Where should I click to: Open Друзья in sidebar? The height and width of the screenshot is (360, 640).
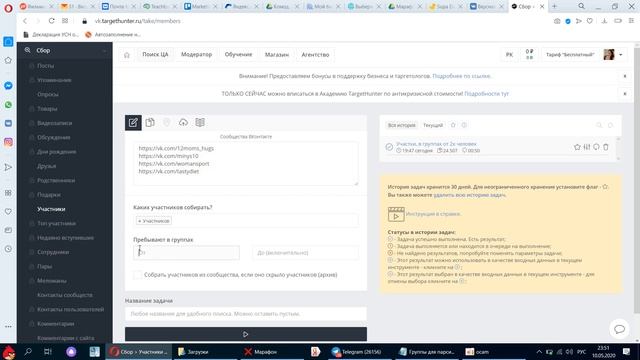[x=46, y=166]
